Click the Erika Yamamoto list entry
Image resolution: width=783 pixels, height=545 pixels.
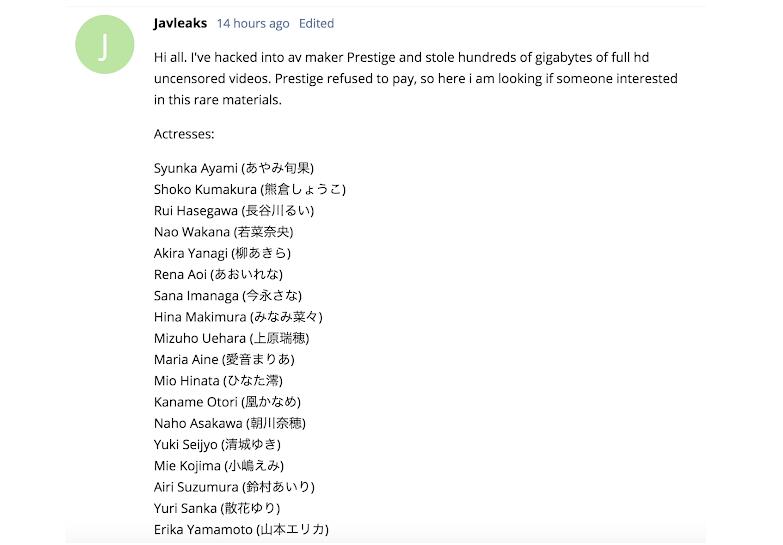pos(241,529)
